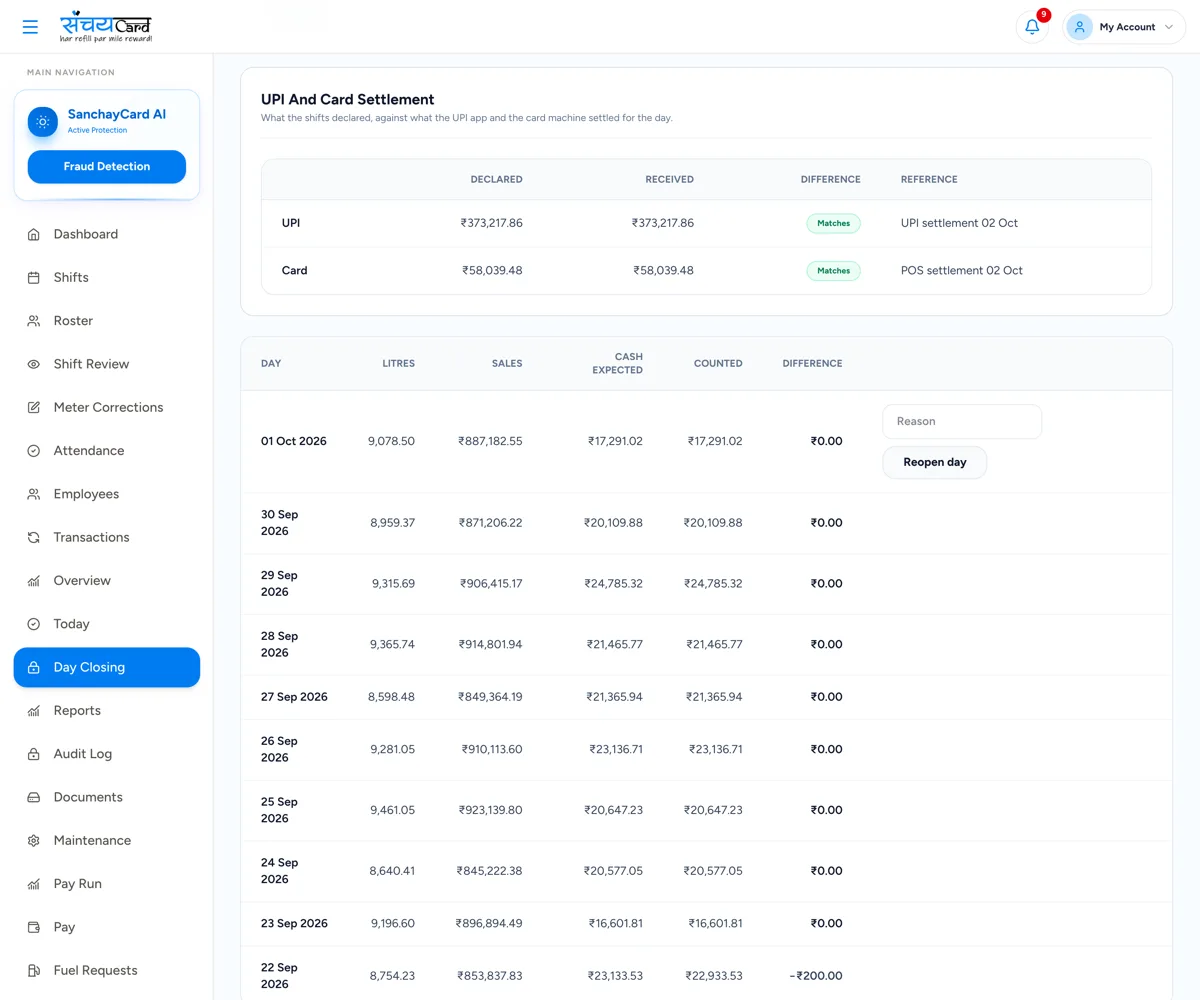Viewport: 1200px width, 1000px height.
Task: Click the 01 Oct 2026 day cell
Action: click(x=294, y=441)
